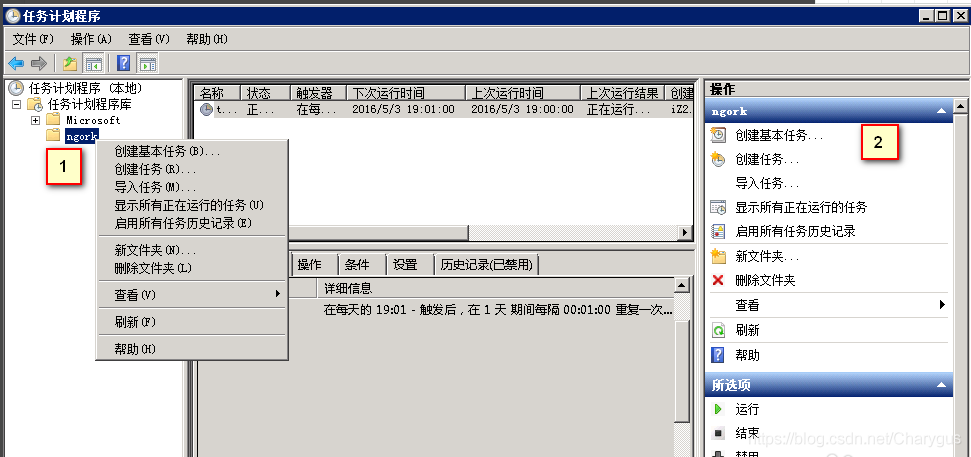Switch to the 操作 tab
This screenshot has width=971, height=457.
pyautogui.click(x=315, y=265)
